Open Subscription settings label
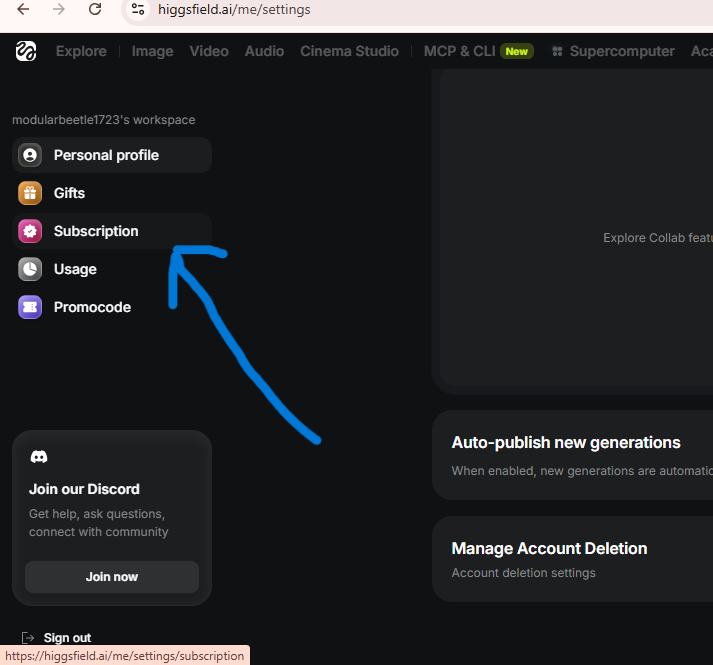 [x=96, y=231]
